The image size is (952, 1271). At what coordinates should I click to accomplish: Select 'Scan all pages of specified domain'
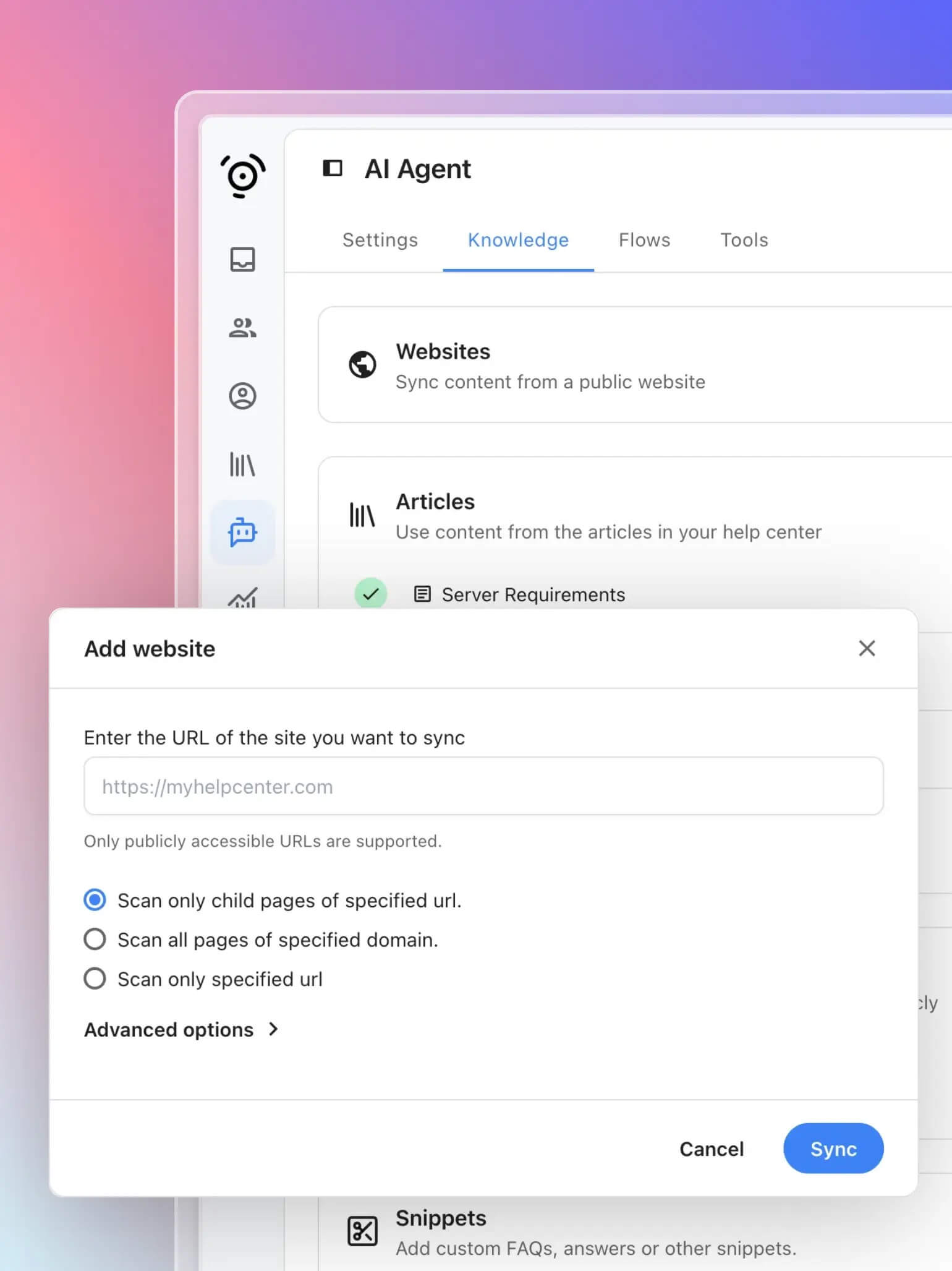pos(95,939)
